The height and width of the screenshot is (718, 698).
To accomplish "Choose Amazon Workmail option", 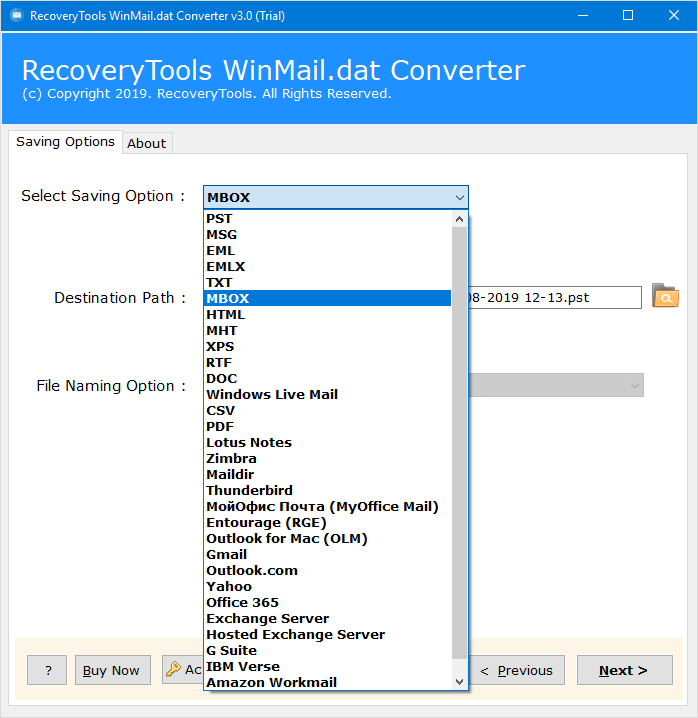I will click(327, 682).
